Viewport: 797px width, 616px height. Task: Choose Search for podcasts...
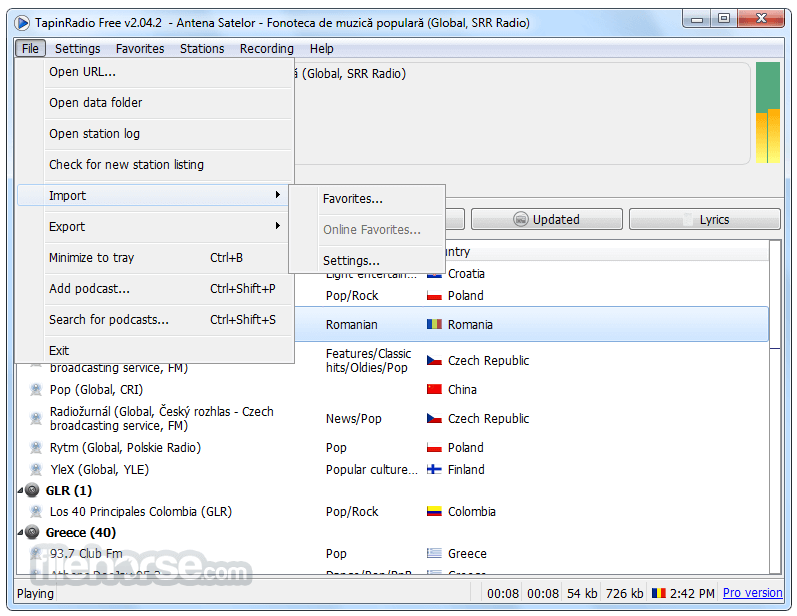click(155, 320)
